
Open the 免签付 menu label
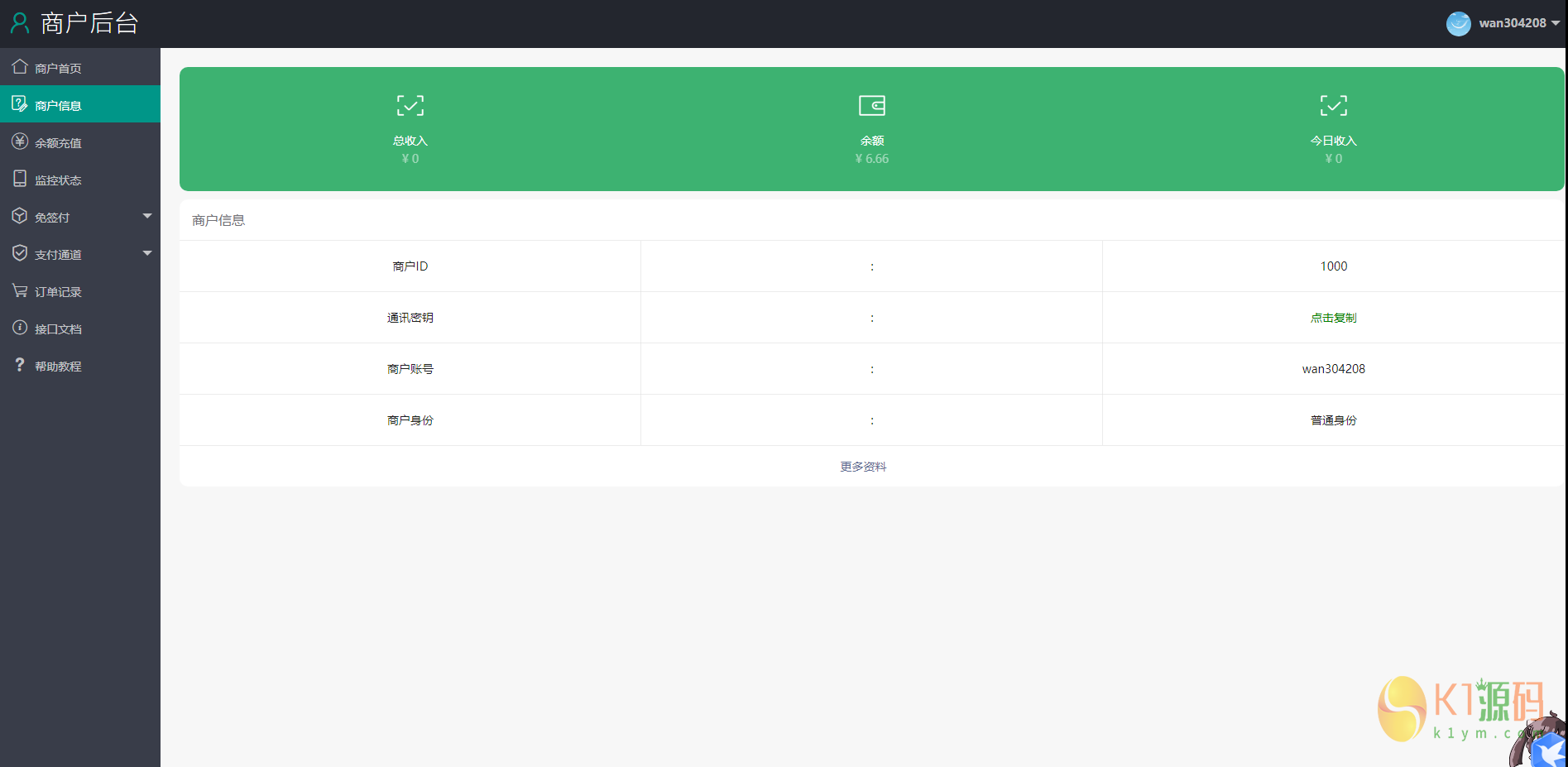(52, 218)
